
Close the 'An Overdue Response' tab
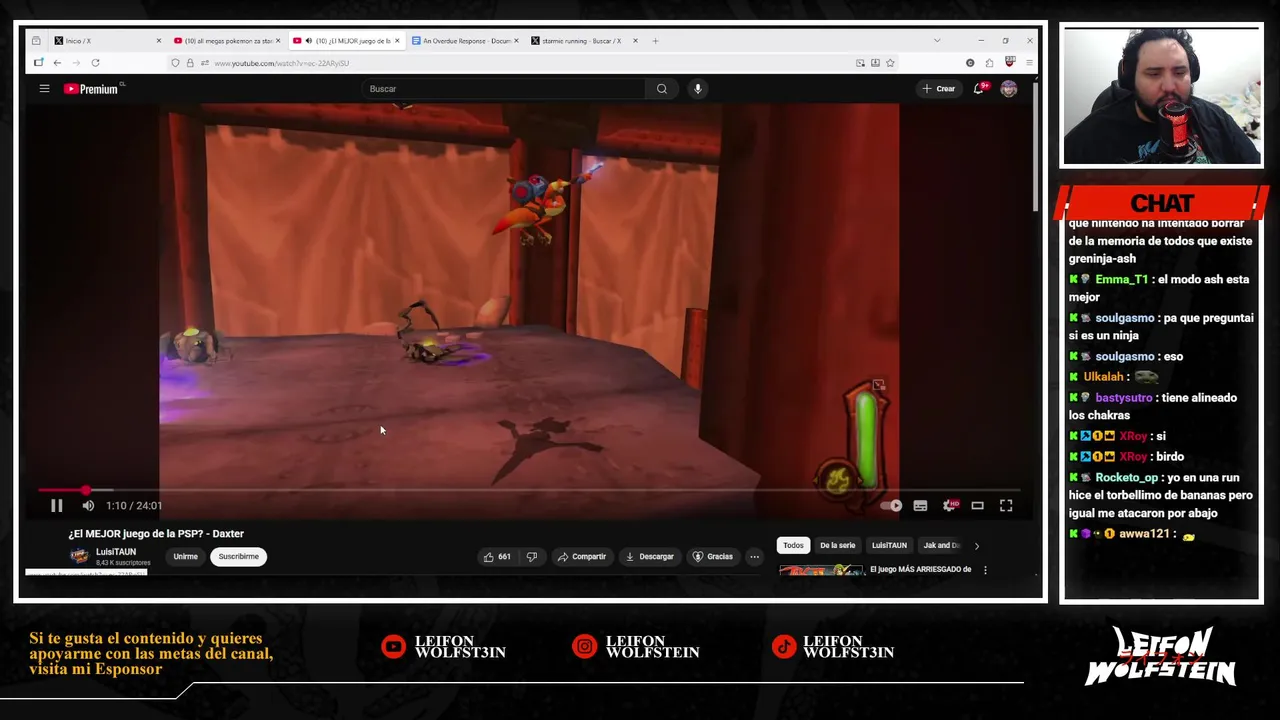tap(516, 41)
